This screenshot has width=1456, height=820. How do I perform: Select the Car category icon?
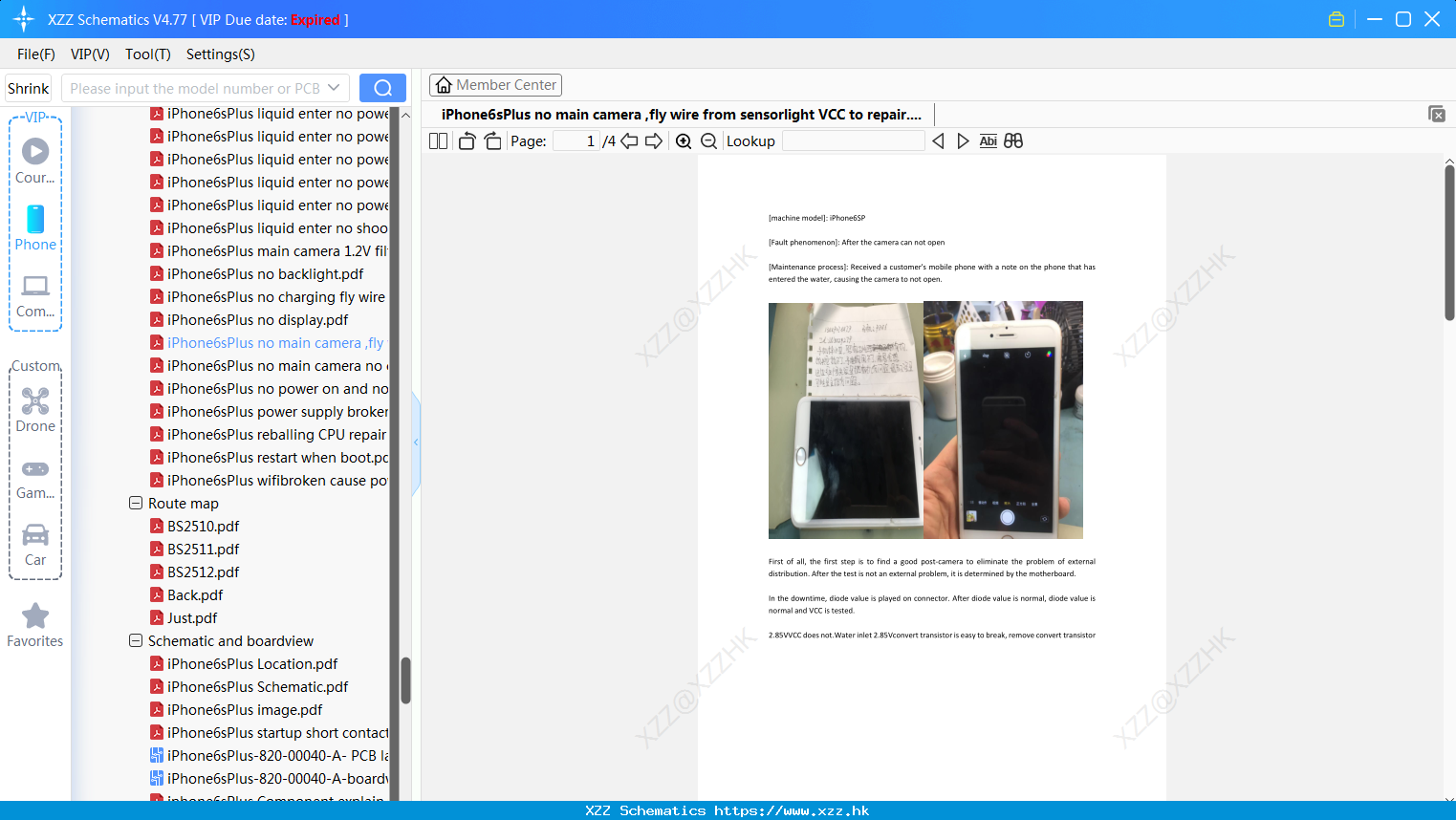[x=35, y=534]
